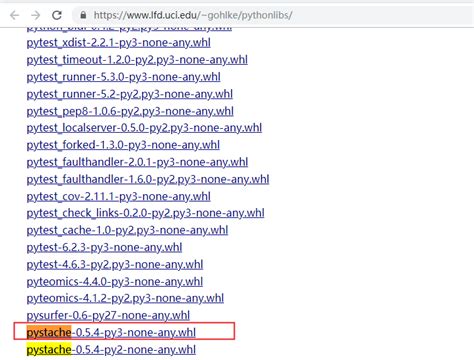Download pytest_pep8-1.0.6 wheel

pos(130,111)
